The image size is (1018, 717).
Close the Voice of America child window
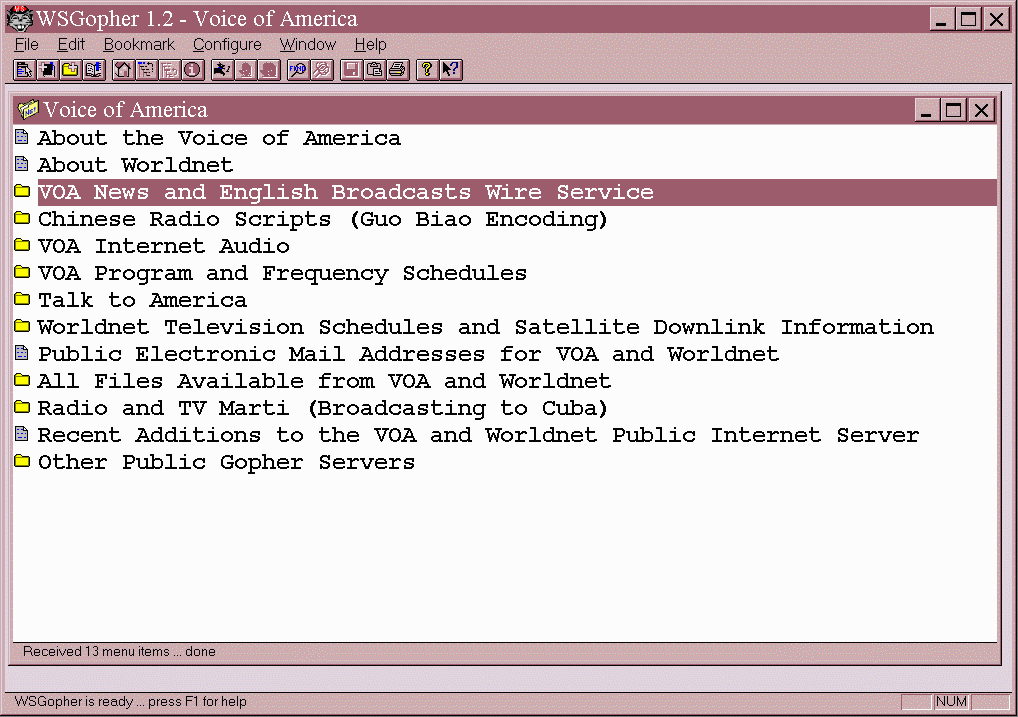[982, 110]
